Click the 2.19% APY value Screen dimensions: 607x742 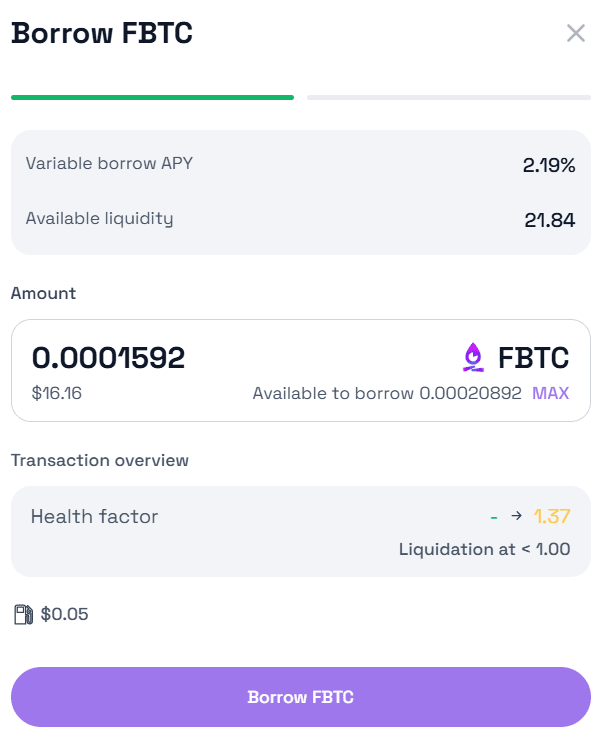coord(549,165)
